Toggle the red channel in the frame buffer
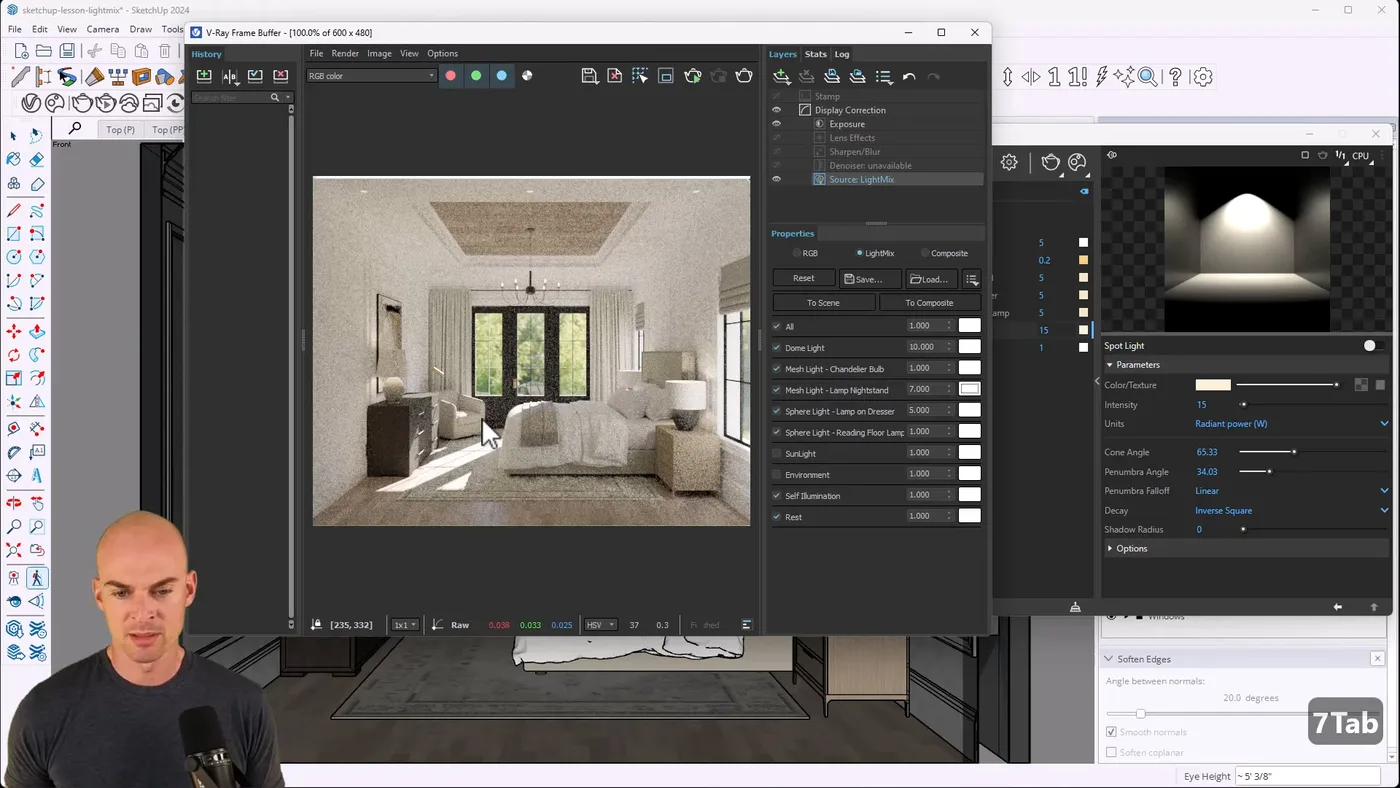Image resolution: width=1400 pixels, height=788 pixels. (x=450, y=75)
